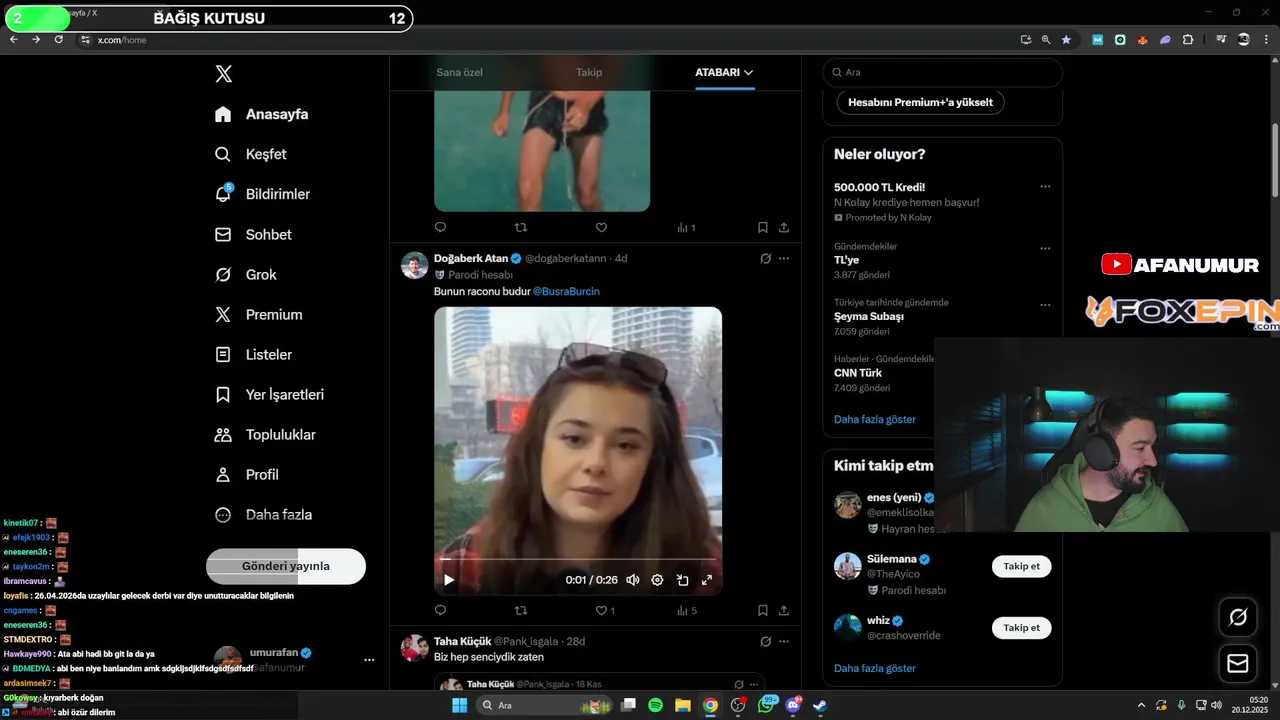
Task: Expand Daha fazla menu in sidebar
Action: tap(264, 514)
